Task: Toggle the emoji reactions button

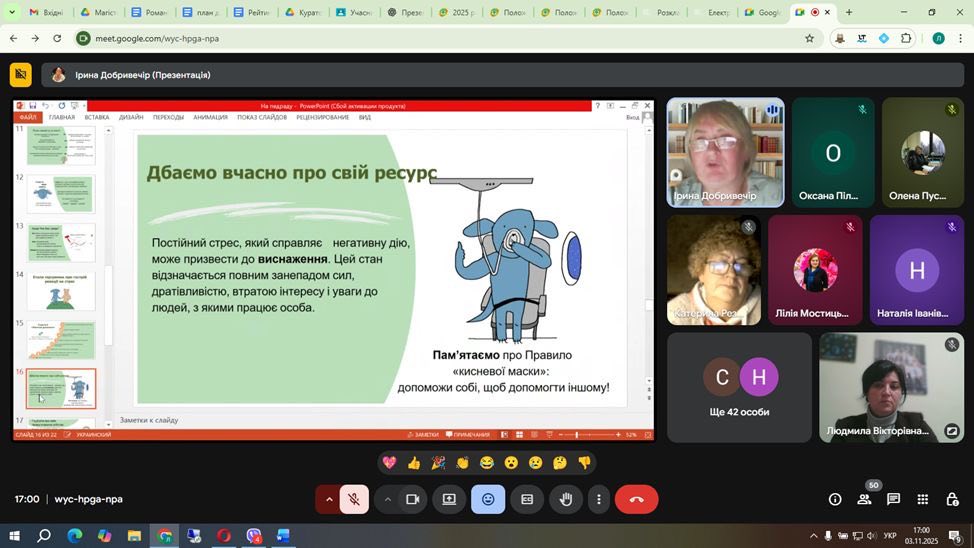Action: pyautogui.click(x=488, y=499)
